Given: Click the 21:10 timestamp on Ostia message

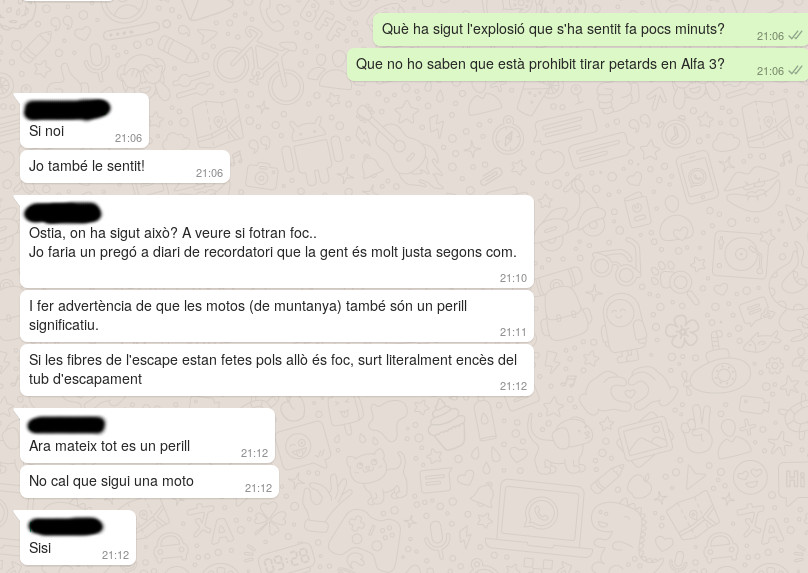Looking at the screenshot, I should (x=513, y=278).
